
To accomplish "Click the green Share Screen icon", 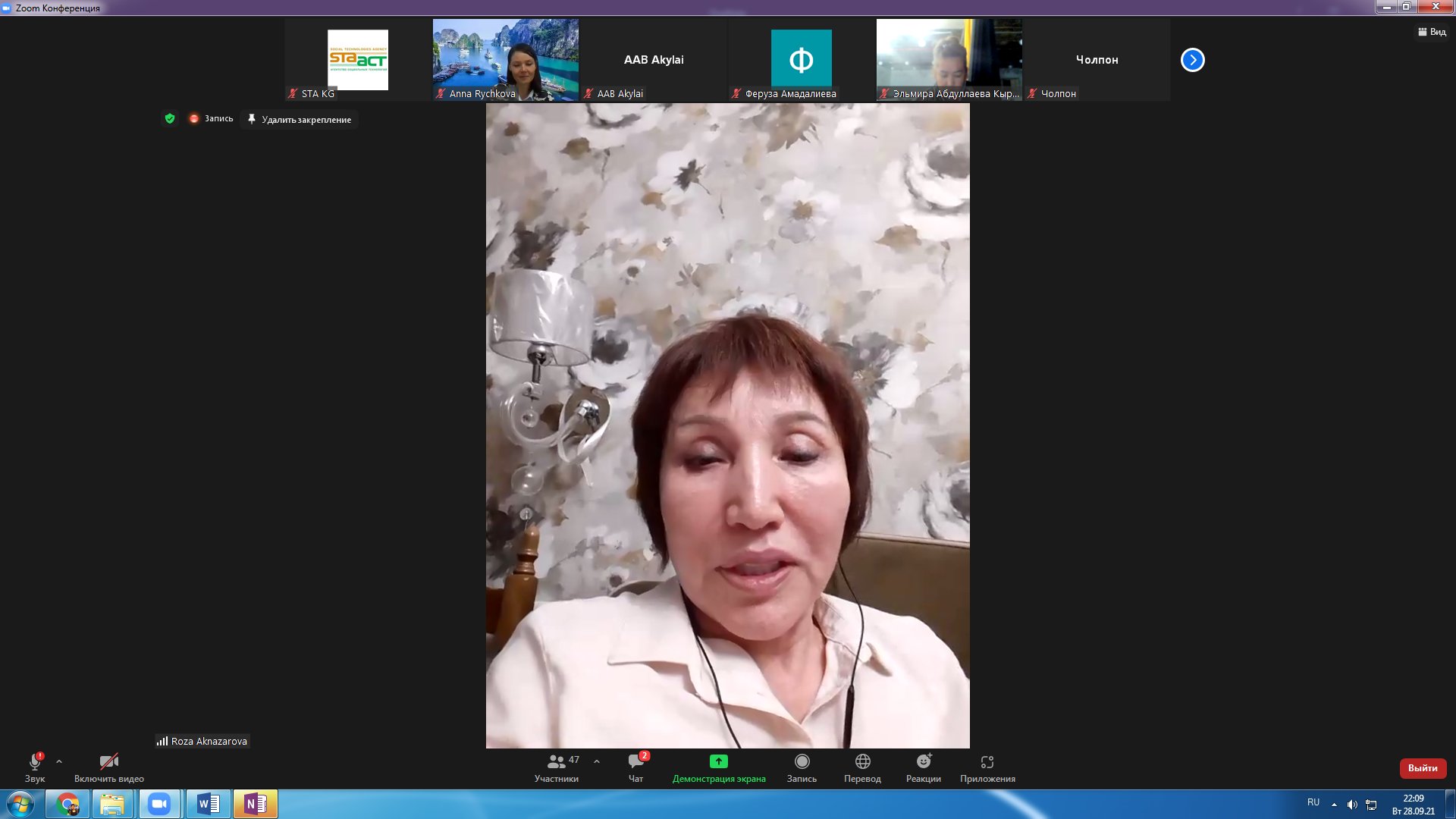I will pos(718,761).
